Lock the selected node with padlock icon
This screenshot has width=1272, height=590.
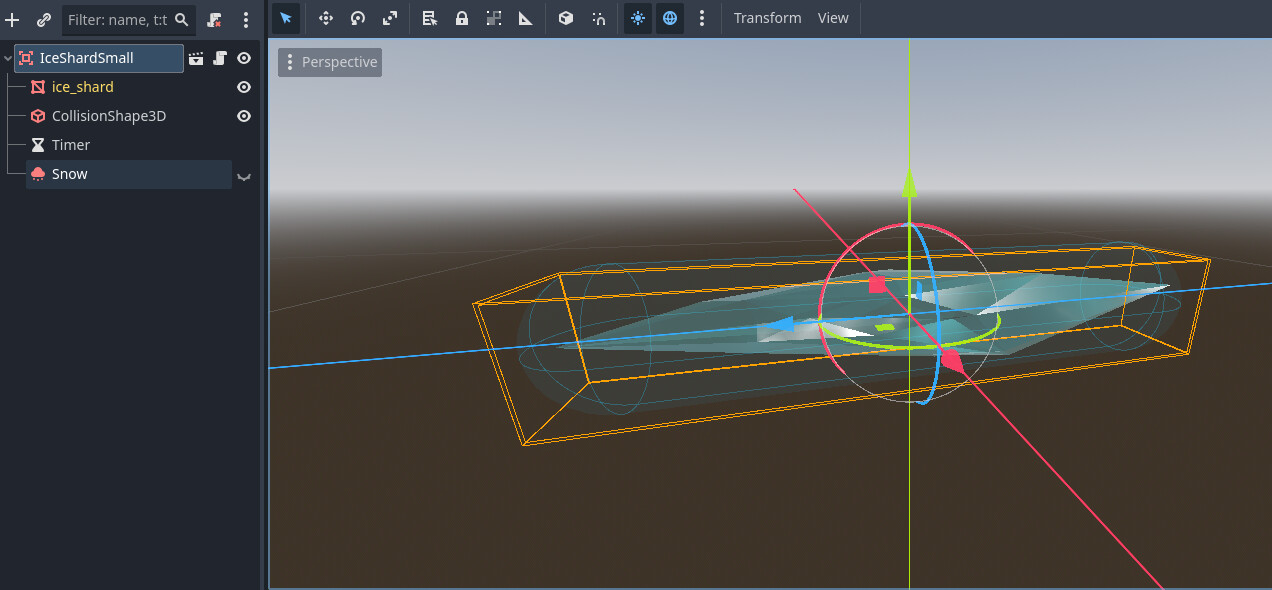click(461, 18)
